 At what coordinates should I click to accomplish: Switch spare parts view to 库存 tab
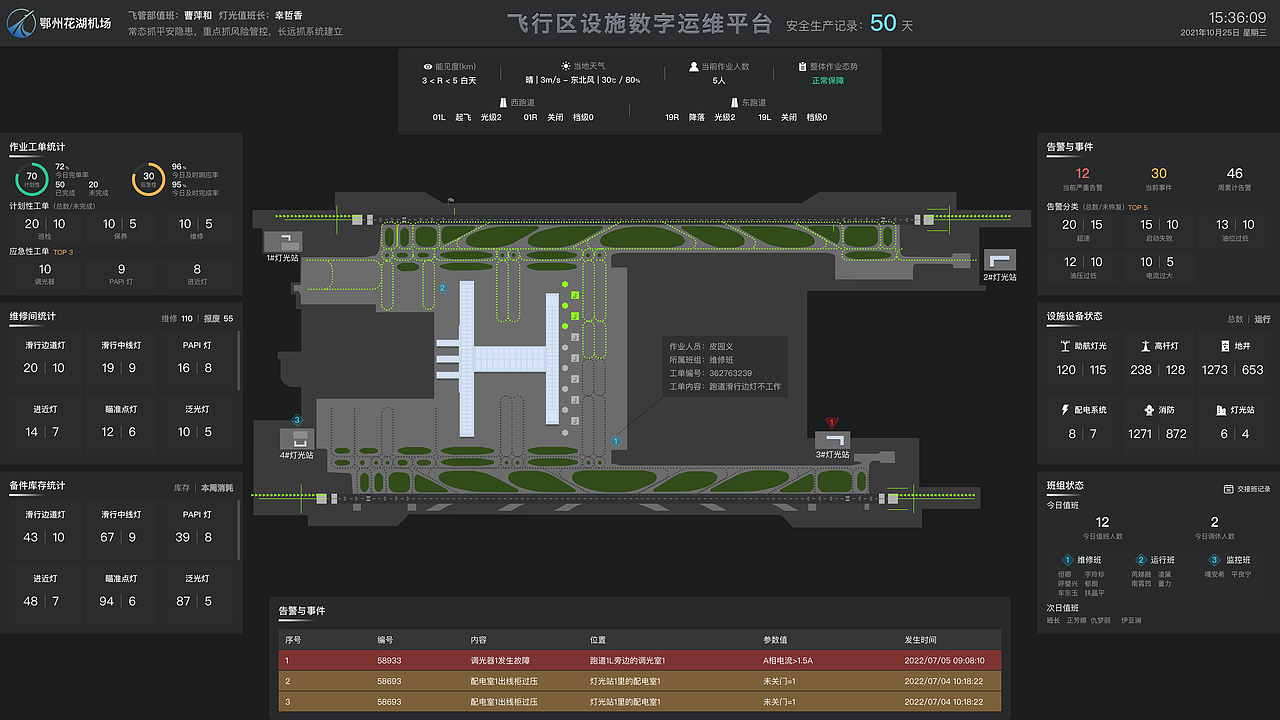coord(182,488)
